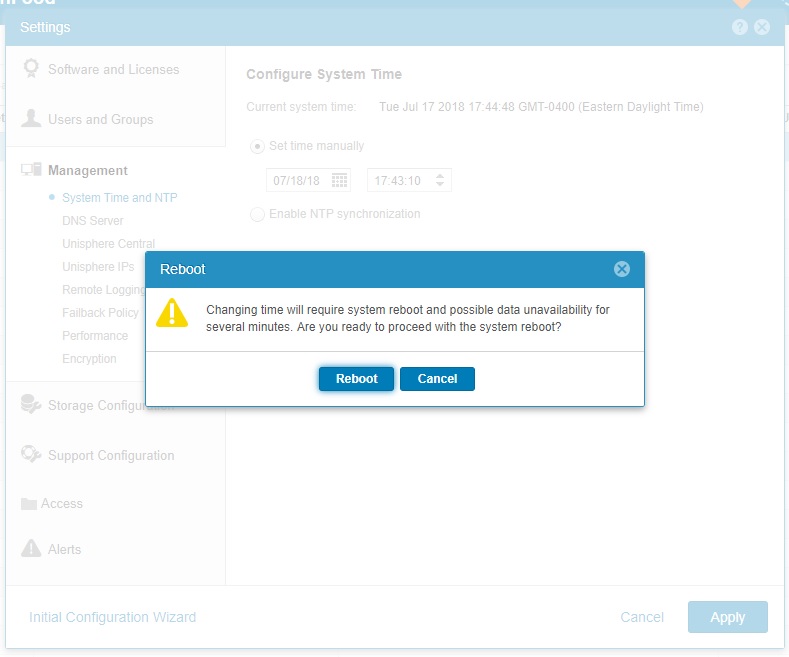The width and height of the screenshot is (789, 657).
Task: Click the current system time value text
Action: click(541, 107)
